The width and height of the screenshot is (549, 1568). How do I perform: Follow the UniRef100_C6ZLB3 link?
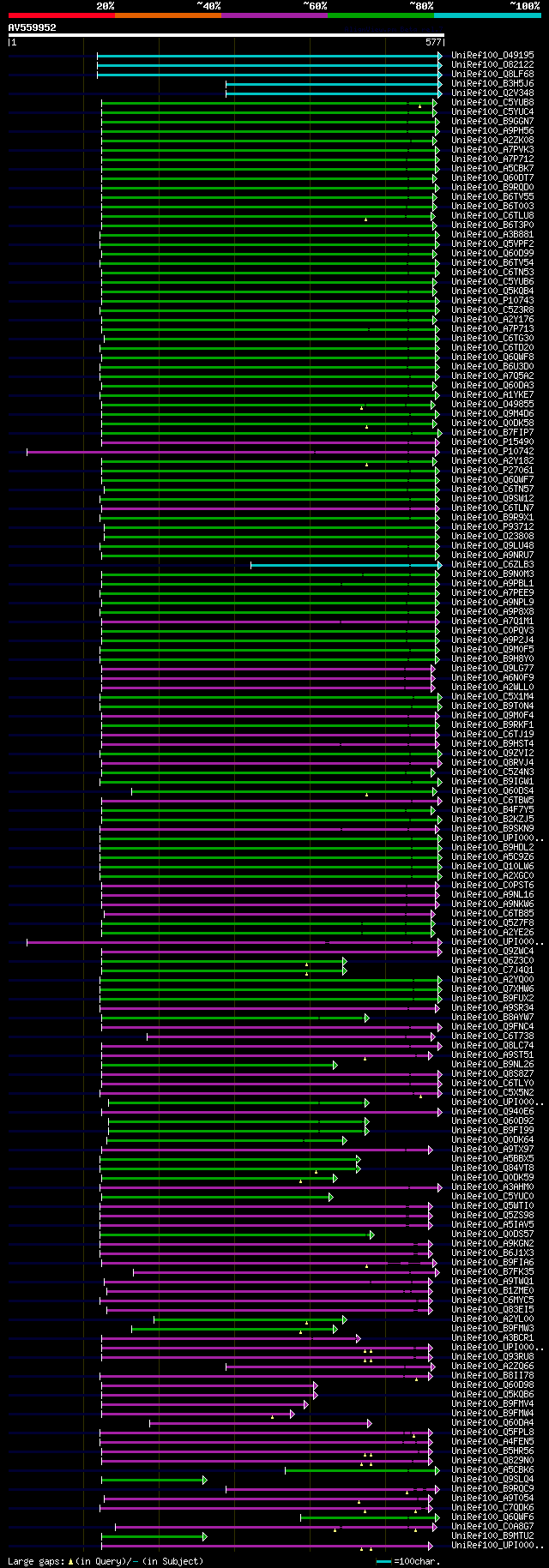click(x=492, y=565)
